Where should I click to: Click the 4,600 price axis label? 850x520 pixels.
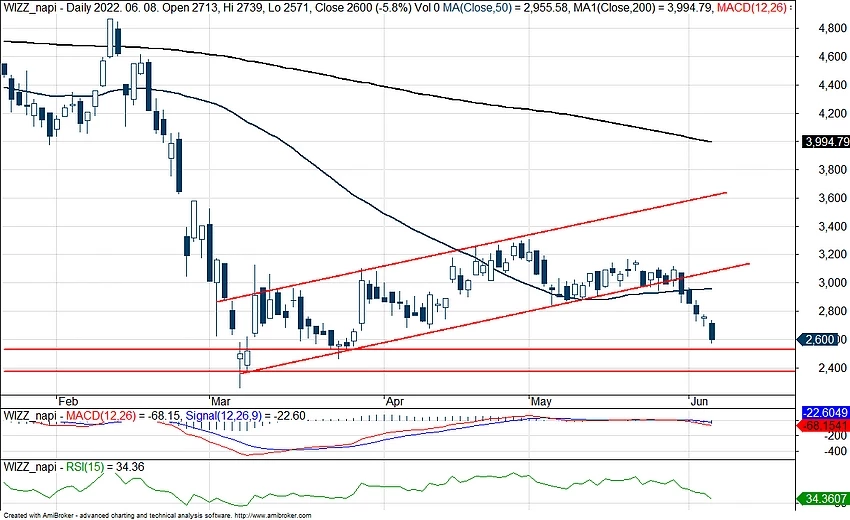[832, 57]
